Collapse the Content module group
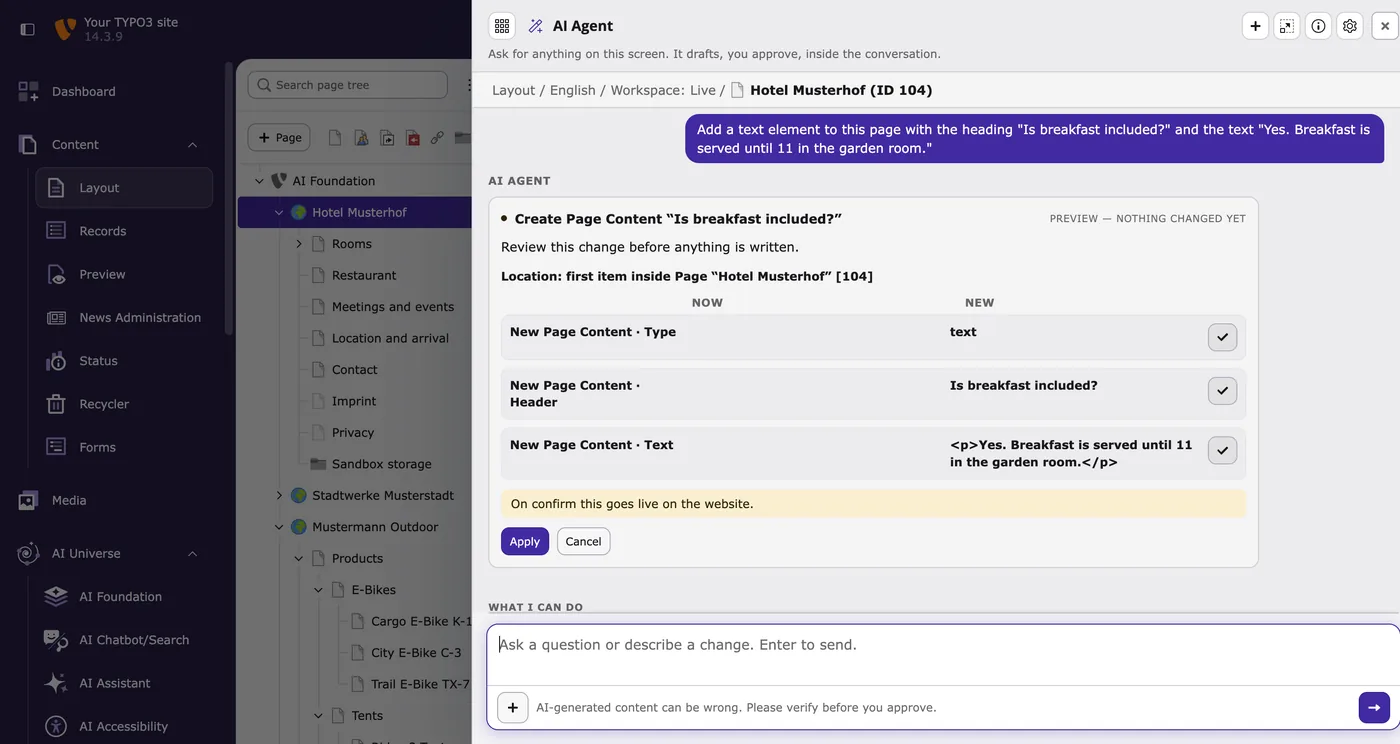Image resolution: width=1400 pixels, height=744 pixels. tap(192, 145)
